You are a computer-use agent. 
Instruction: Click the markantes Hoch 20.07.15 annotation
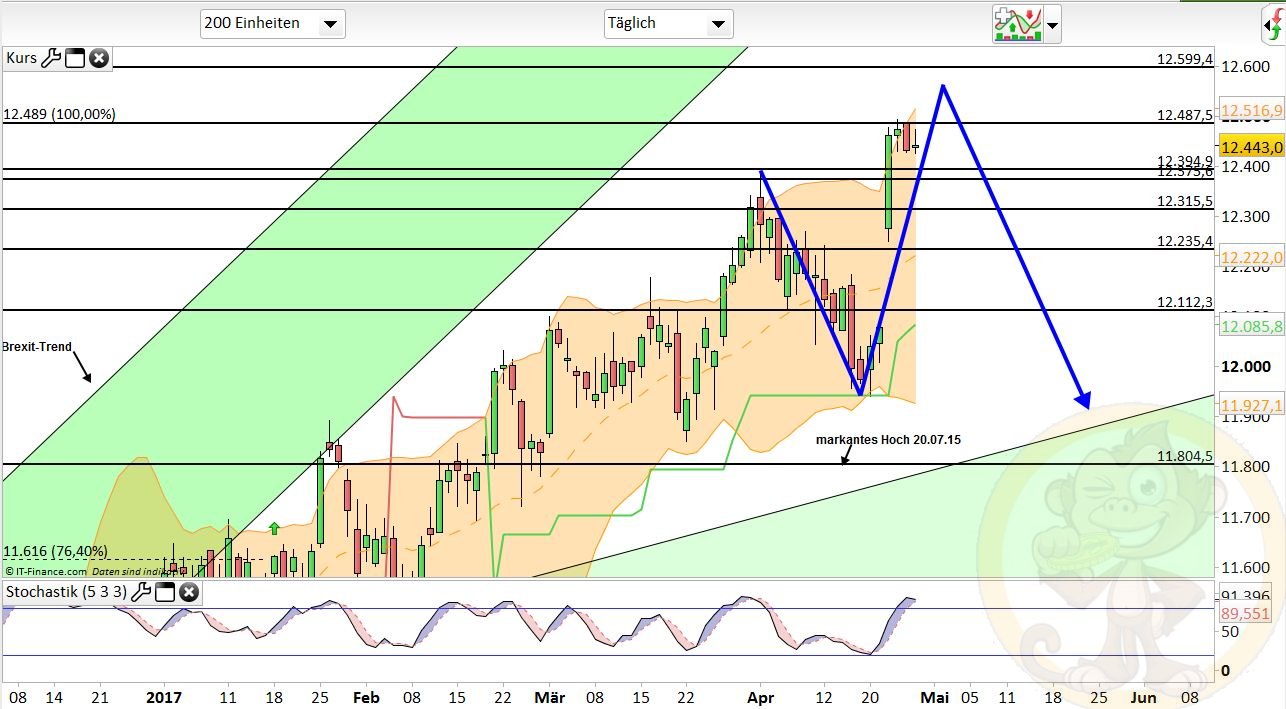tap(889, 439)
